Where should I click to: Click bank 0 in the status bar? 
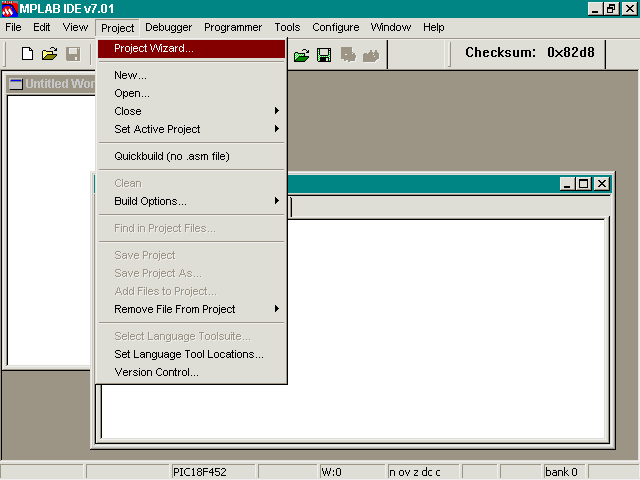point(564,472)
